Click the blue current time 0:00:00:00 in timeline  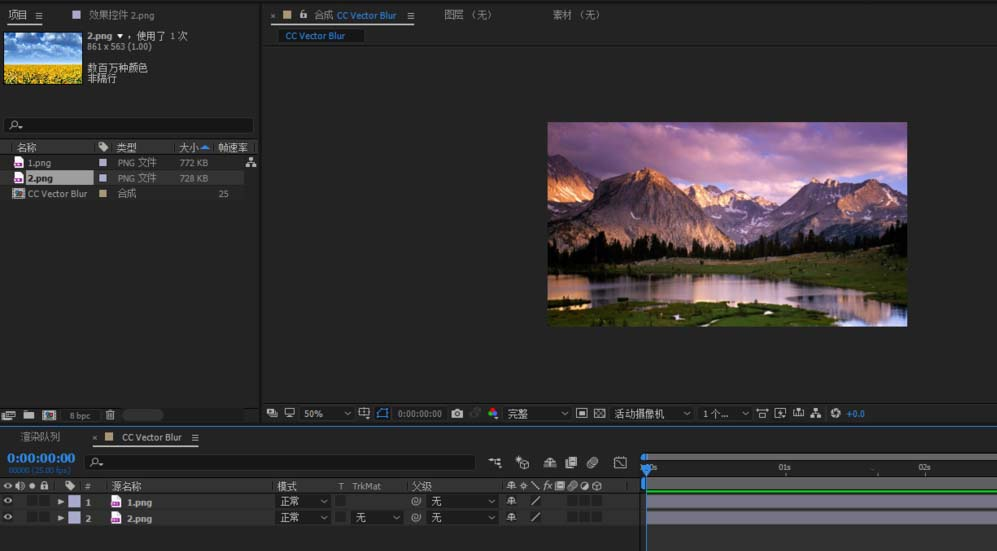tap(41, 458)
